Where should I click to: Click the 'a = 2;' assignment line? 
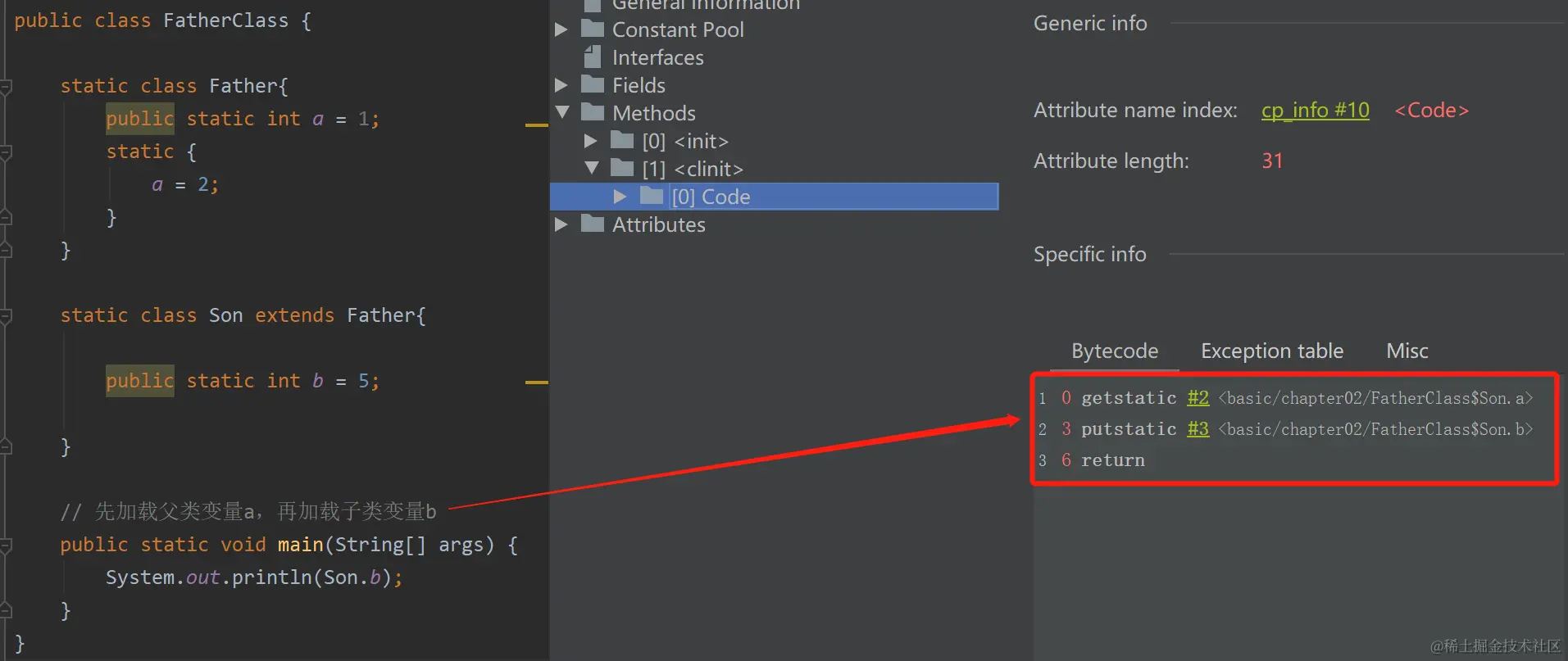click(185, 184)
